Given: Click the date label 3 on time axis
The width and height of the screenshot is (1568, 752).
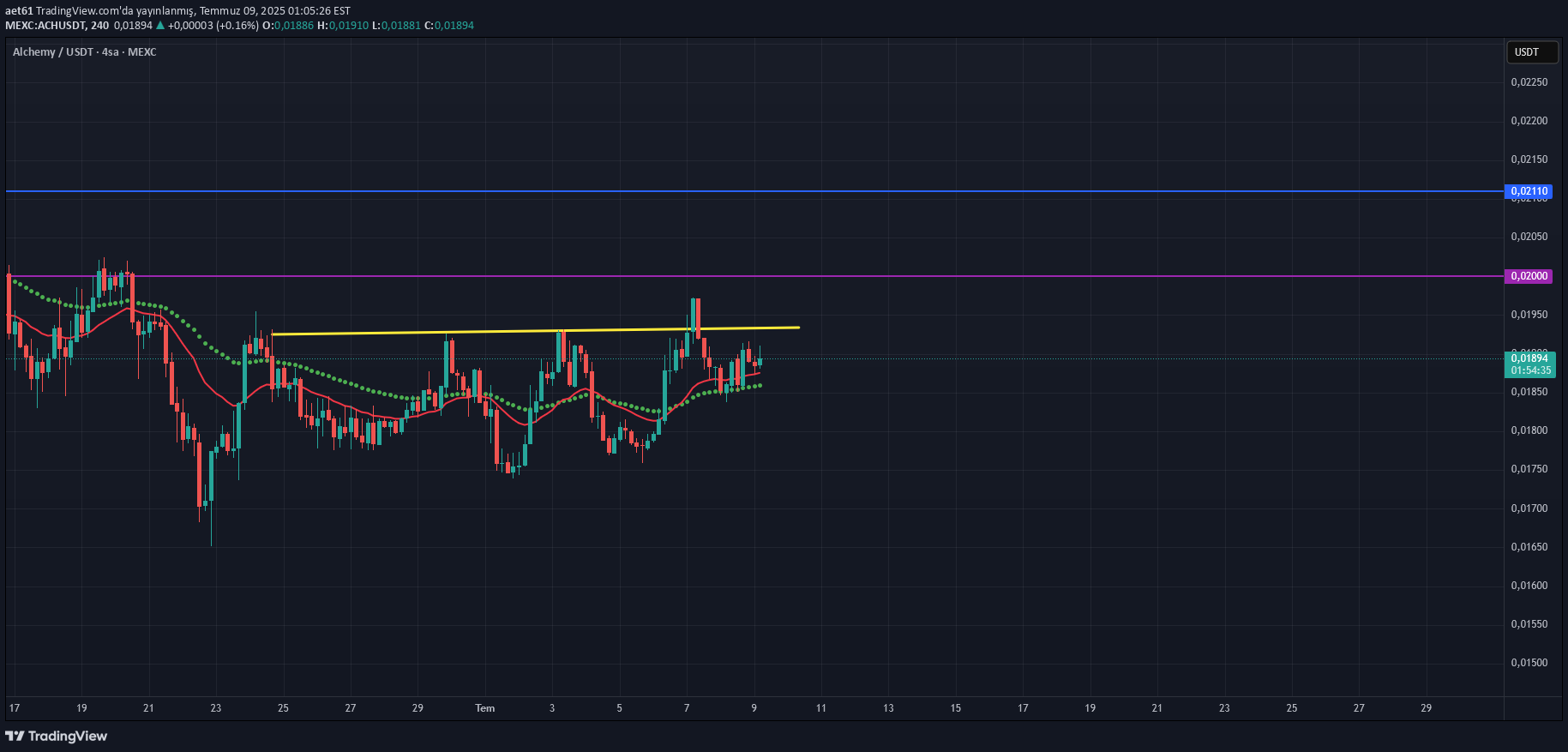Looking at the screenshot, I should 552,708.
